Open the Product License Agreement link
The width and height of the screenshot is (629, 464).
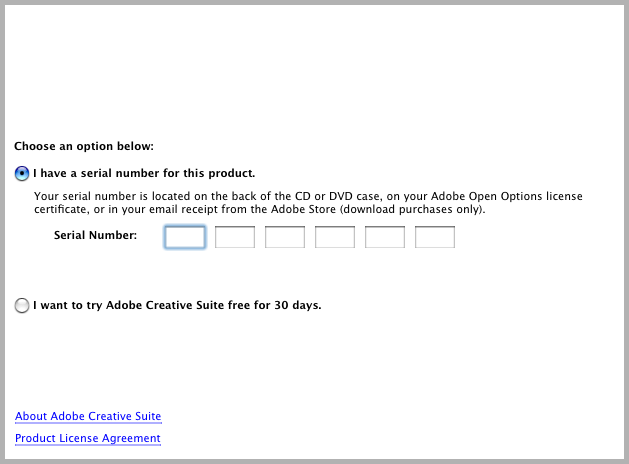click(x=88, y=438)
